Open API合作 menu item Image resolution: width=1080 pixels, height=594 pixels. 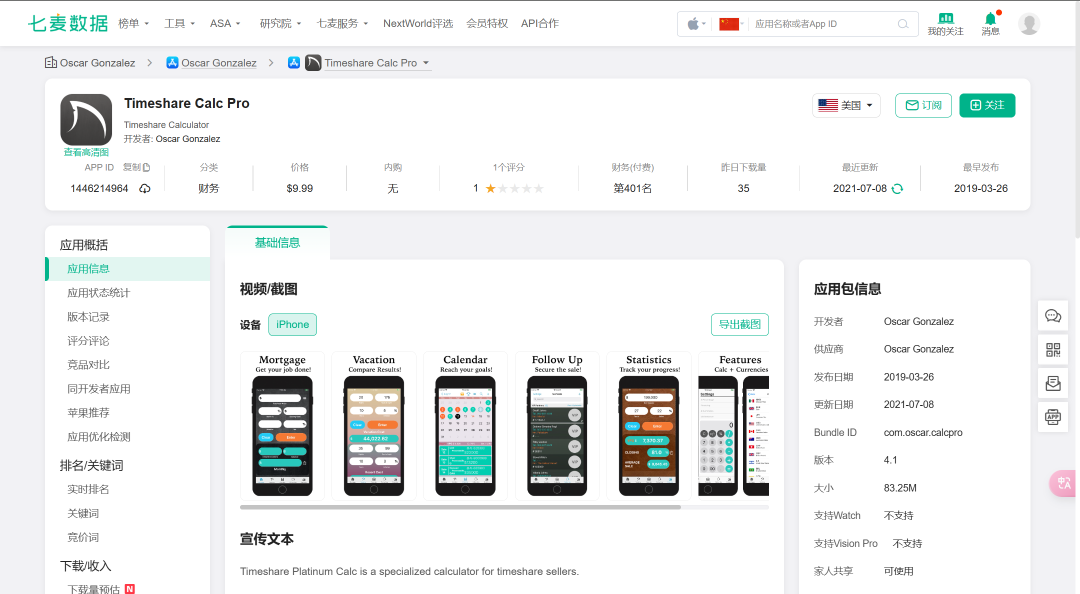tap(540, 23)
